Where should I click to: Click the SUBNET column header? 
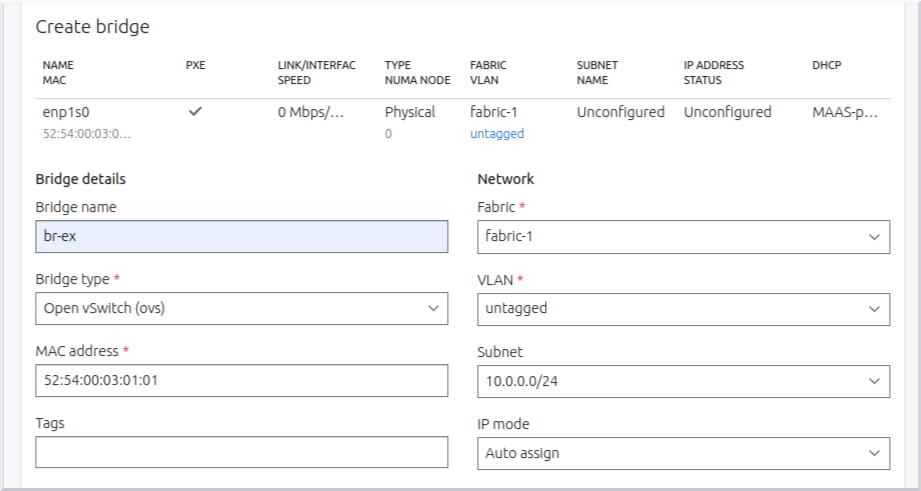click(x=597, y=65)
